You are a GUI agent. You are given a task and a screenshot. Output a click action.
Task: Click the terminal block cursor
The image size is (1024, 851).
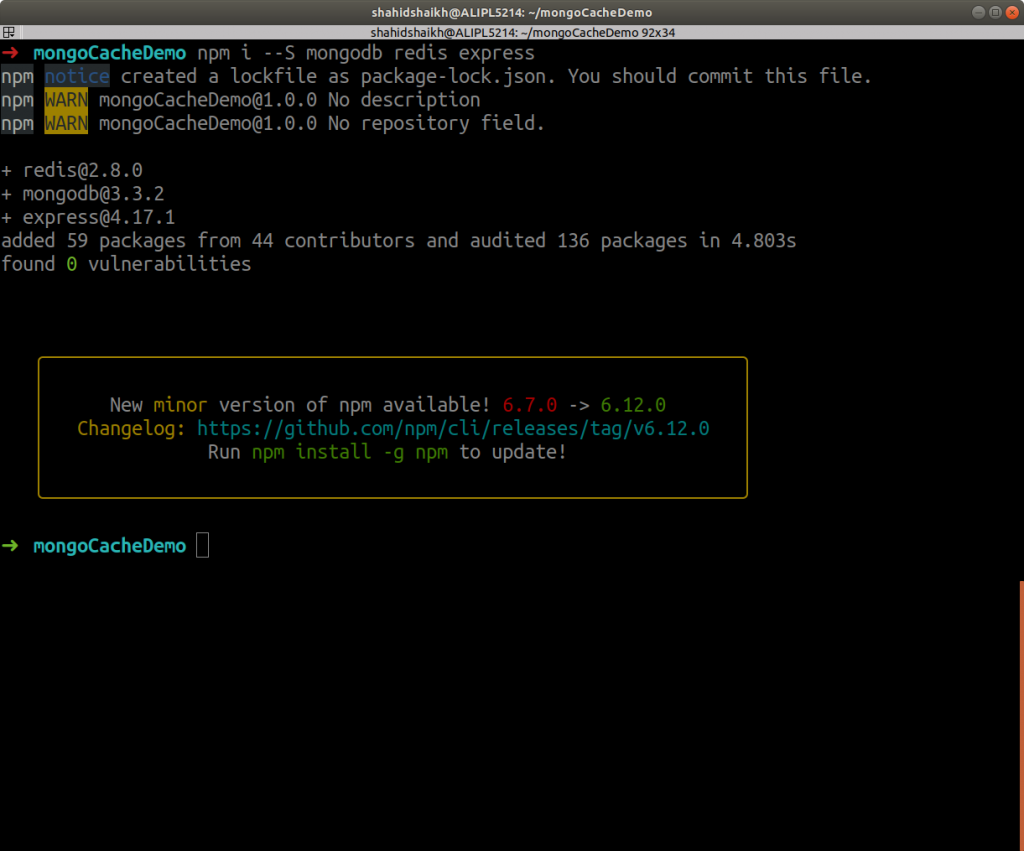click(x=202, y=545)
